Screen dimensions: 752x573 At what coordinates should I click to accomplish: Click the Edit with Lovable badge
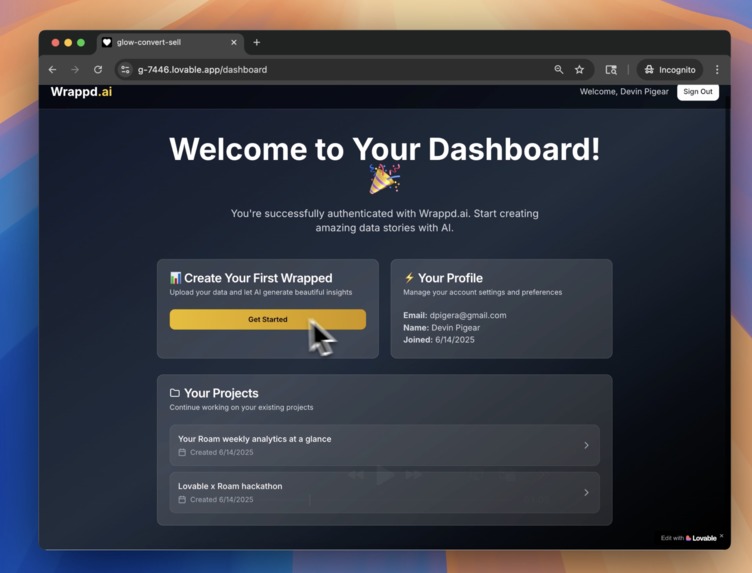pos(689,538)
